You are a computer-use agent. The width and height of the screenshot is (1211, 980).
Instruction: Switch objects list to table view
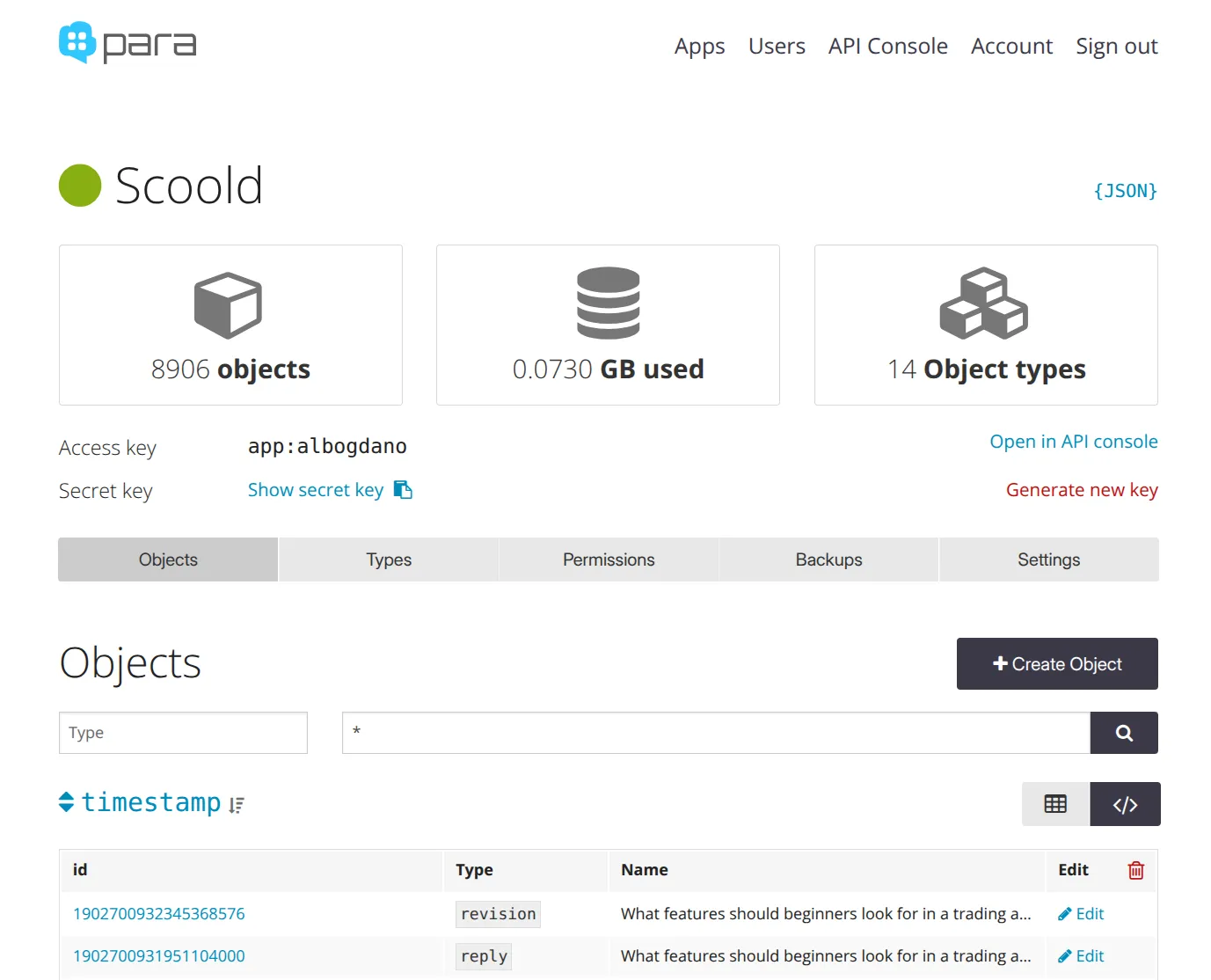coord(1054,803)
